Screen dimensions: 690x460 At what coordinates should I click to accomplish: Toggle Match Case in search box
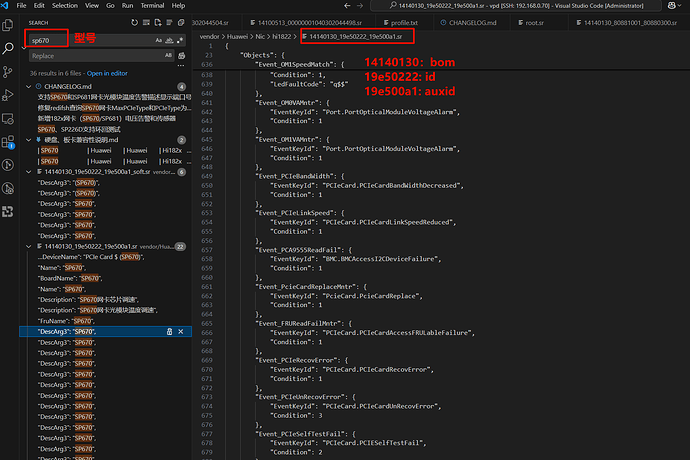(159, 40)
